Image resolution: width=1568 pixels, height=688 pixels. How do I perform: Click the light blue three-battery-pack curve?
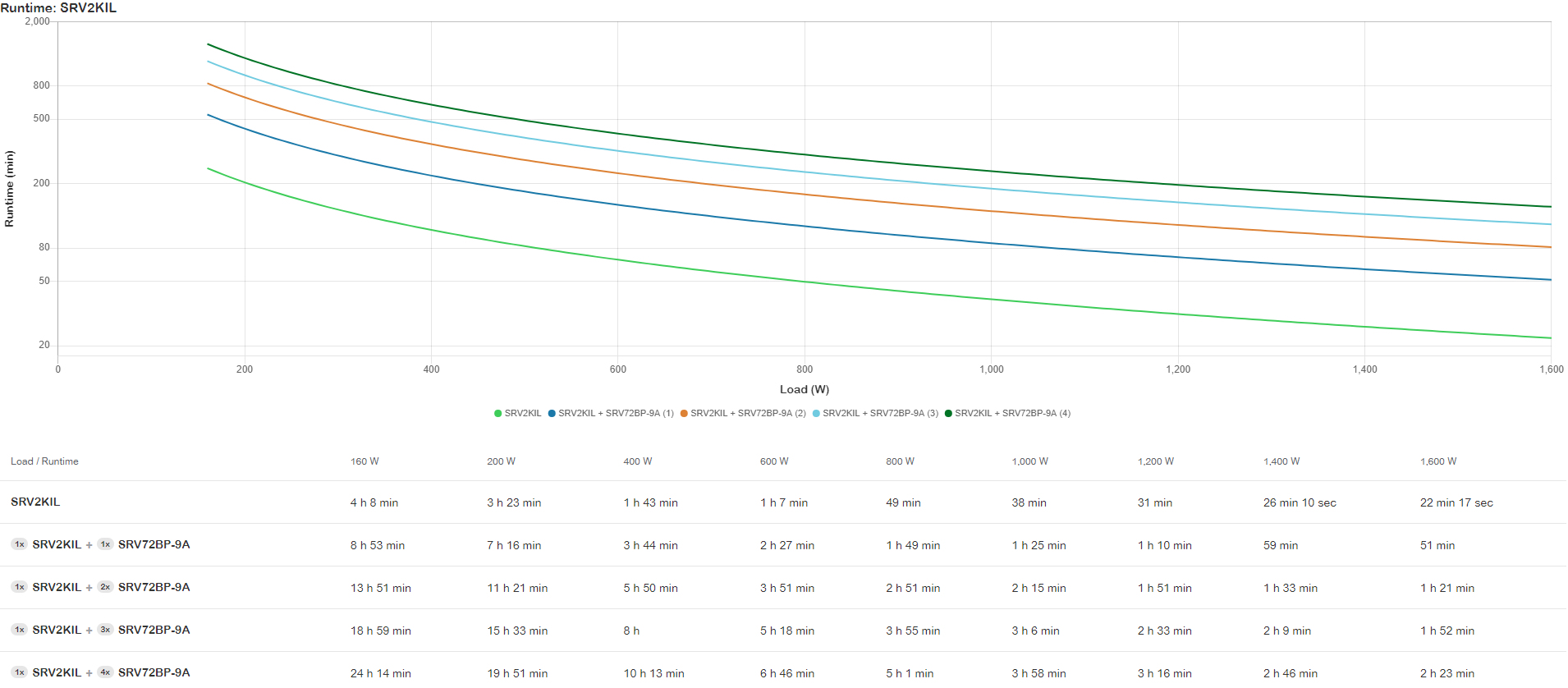[x=805, y=172]
